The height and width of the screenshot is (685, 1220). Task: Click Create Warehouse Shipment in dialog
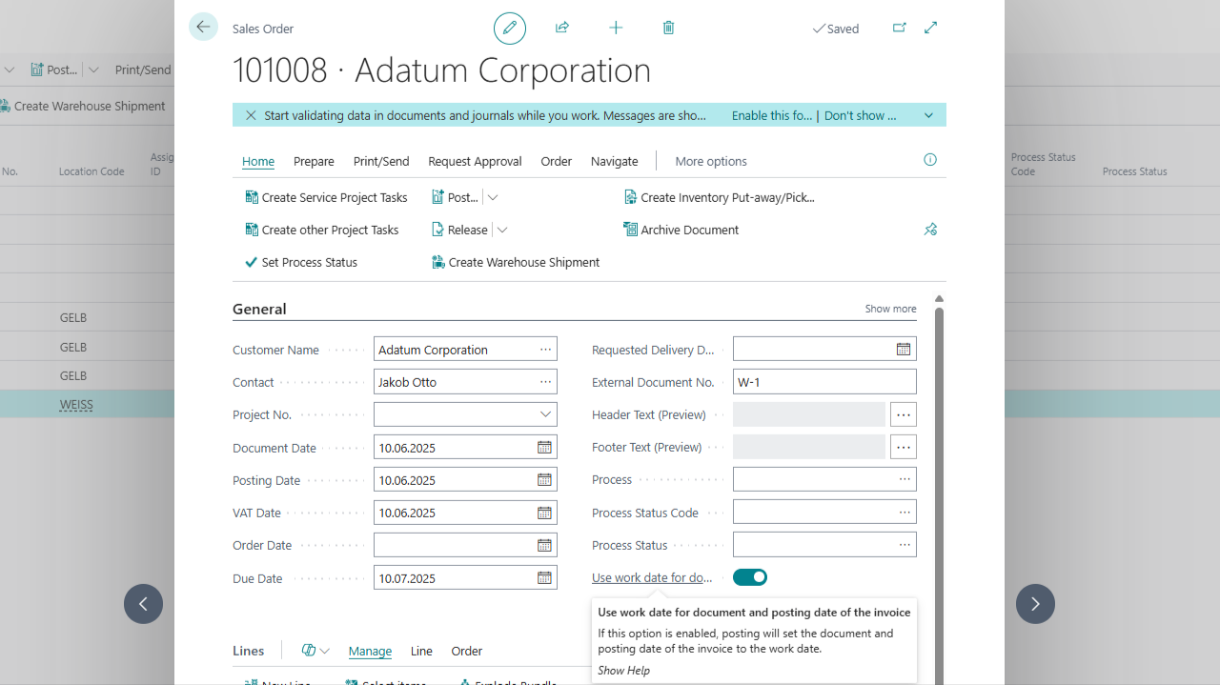point(515,262)
